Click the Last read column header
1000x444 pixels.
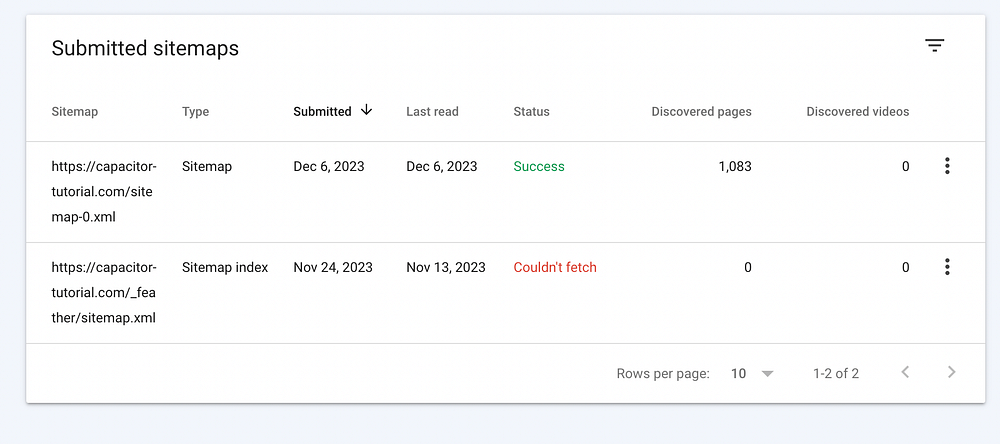click(432, 112)
